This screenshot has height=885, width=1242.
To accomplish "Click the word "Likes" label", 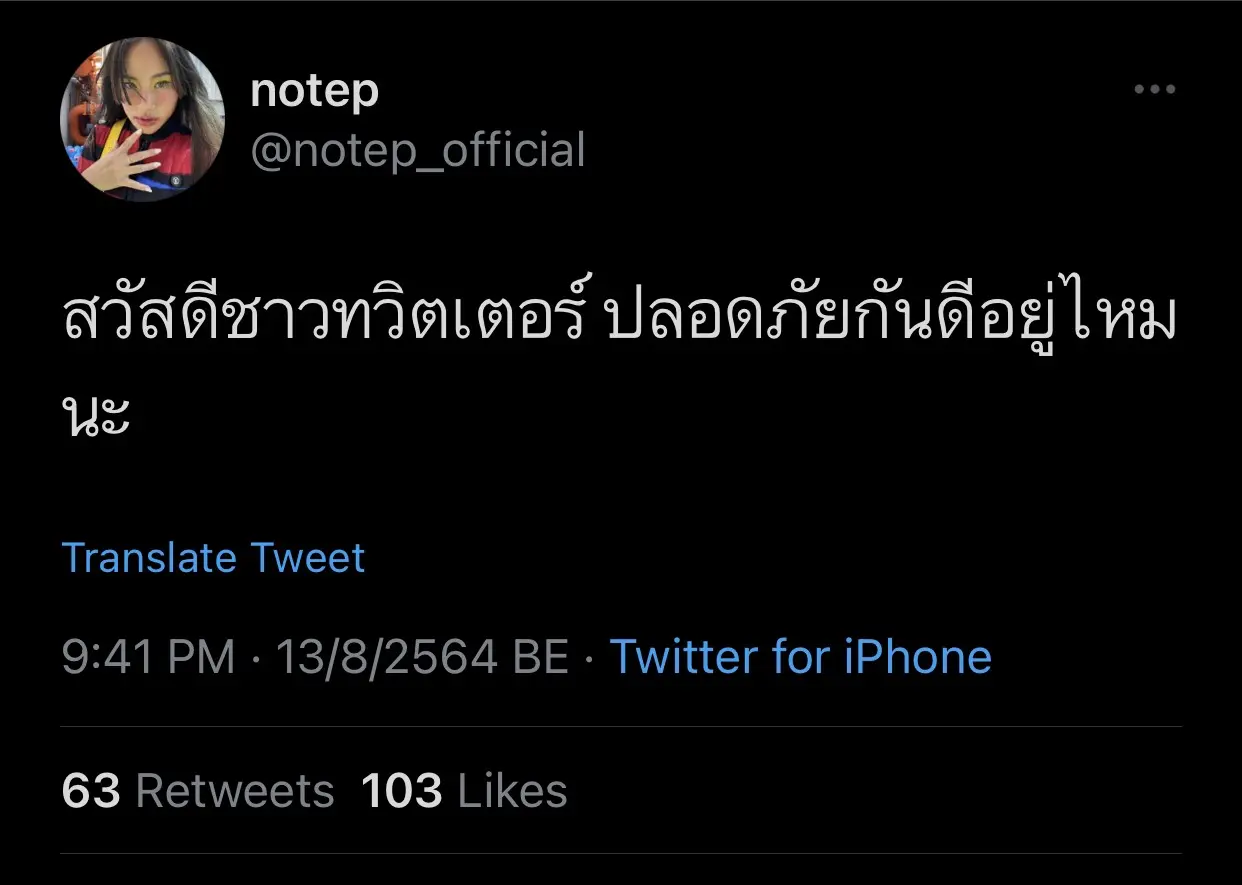I will click(512, 792).
